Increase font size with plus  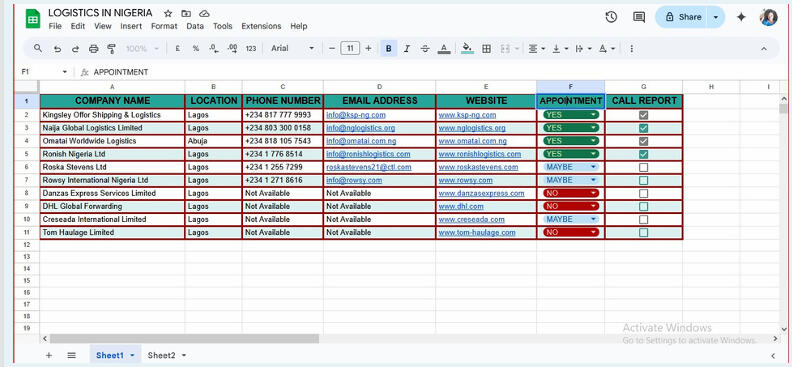point(368,48)
